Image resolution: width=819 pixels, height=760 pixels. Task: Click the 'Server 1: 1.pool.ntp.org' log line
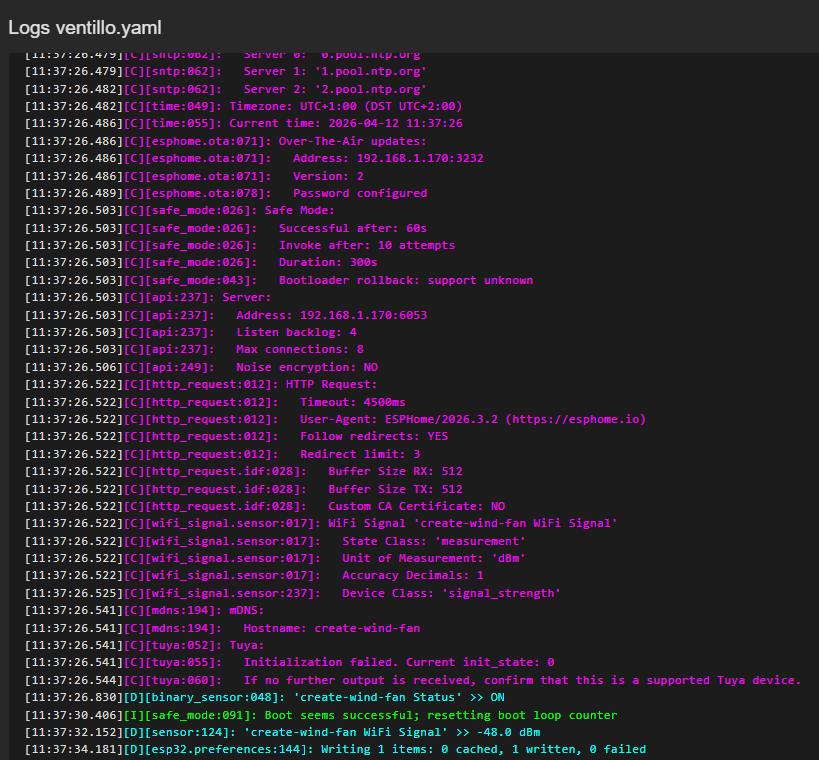[335, 72]
